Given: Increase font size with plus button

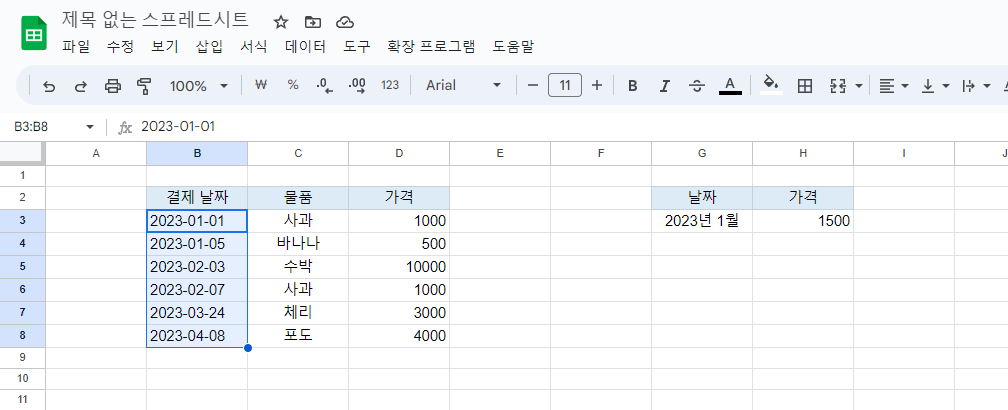Looking at the screenshot, I should tap(597, 85).
